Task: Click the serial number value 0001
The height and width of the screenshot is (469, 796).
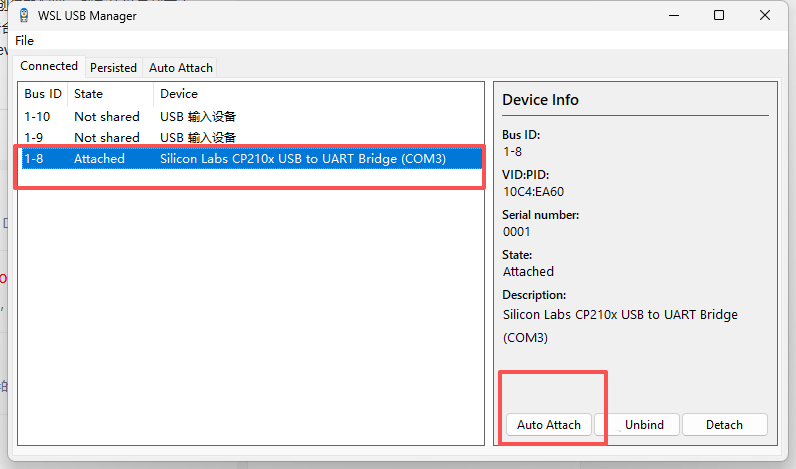Action: pyautogui.click(x=516, y=232)
